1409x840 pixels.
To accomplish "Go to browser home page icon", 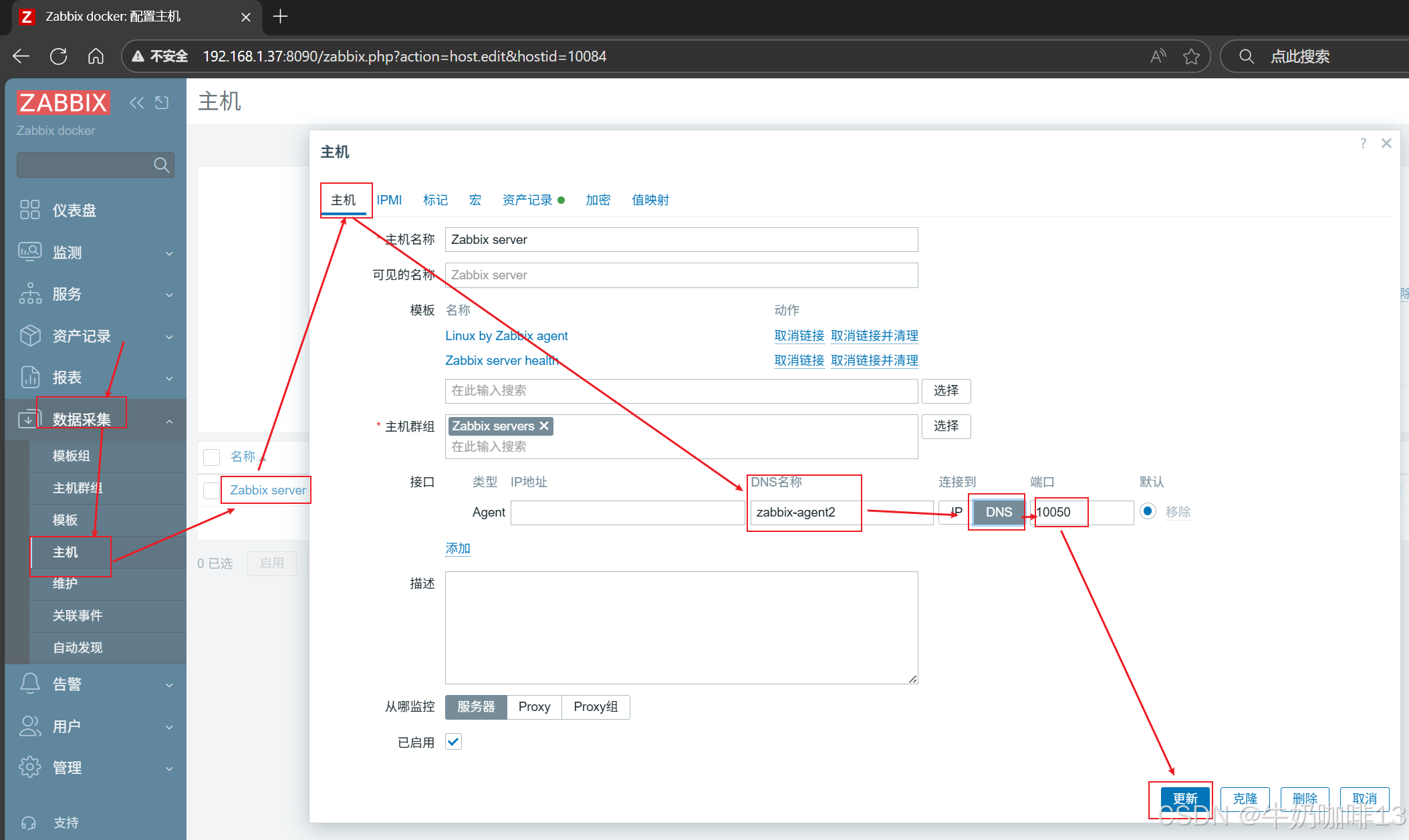I will point(96,56).
